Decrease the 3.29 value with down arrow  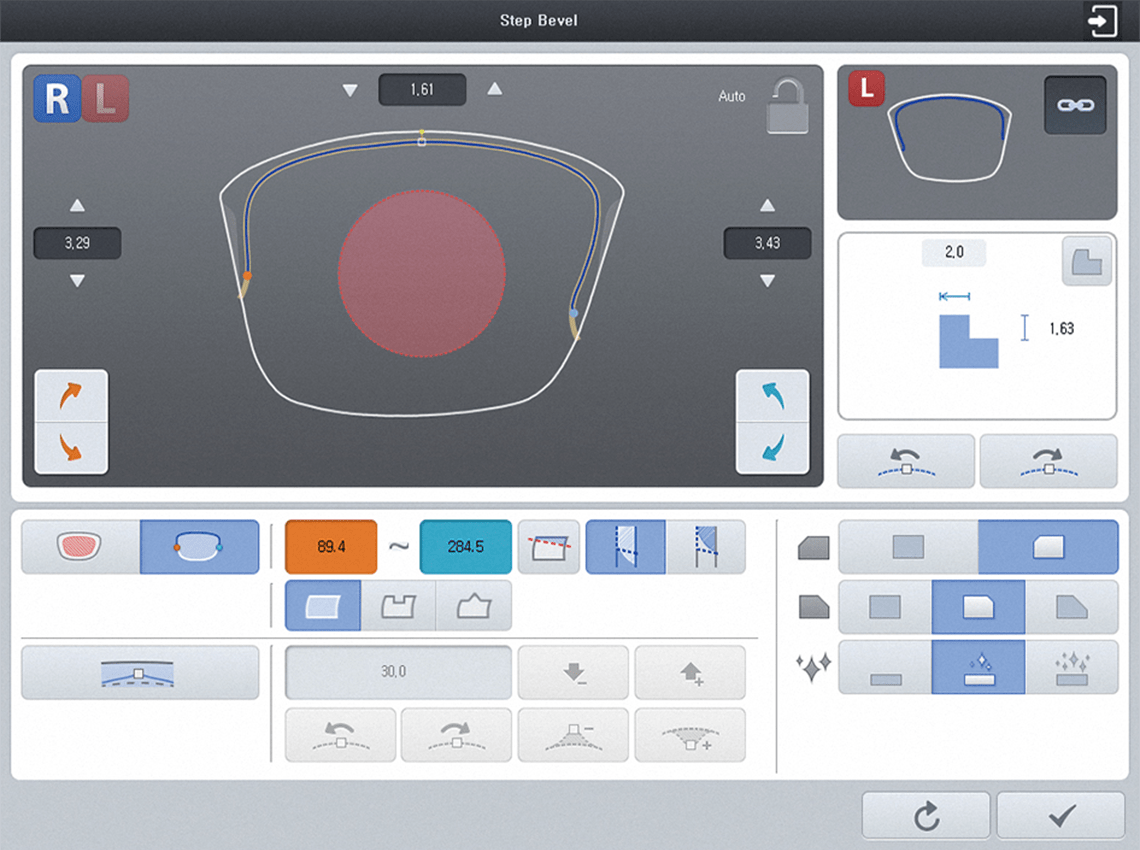77,281
